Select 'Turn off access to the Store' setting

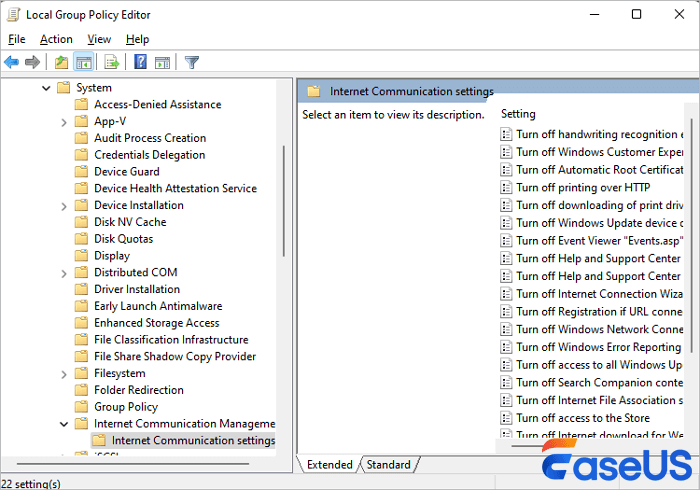(582, 418)
